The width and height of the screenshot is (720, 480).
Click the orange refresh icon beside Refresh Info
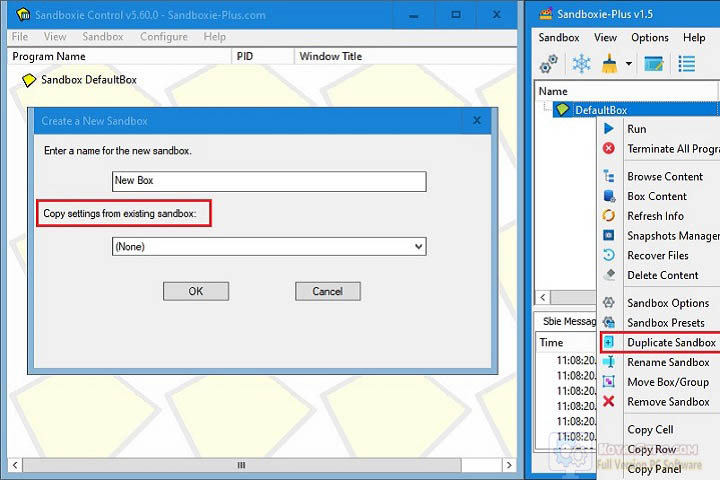coord(609,215)
